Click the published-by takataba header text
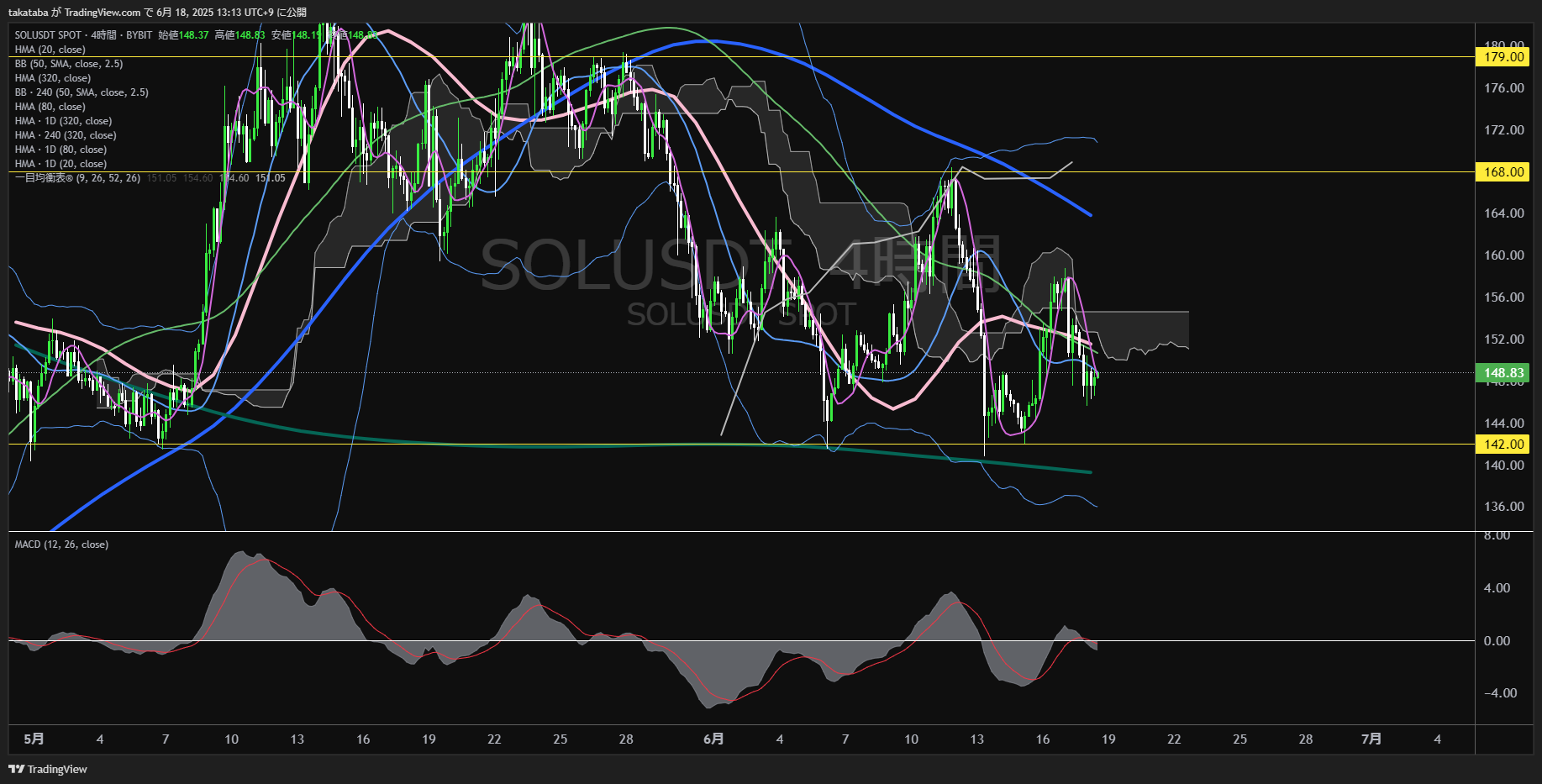 158,12
